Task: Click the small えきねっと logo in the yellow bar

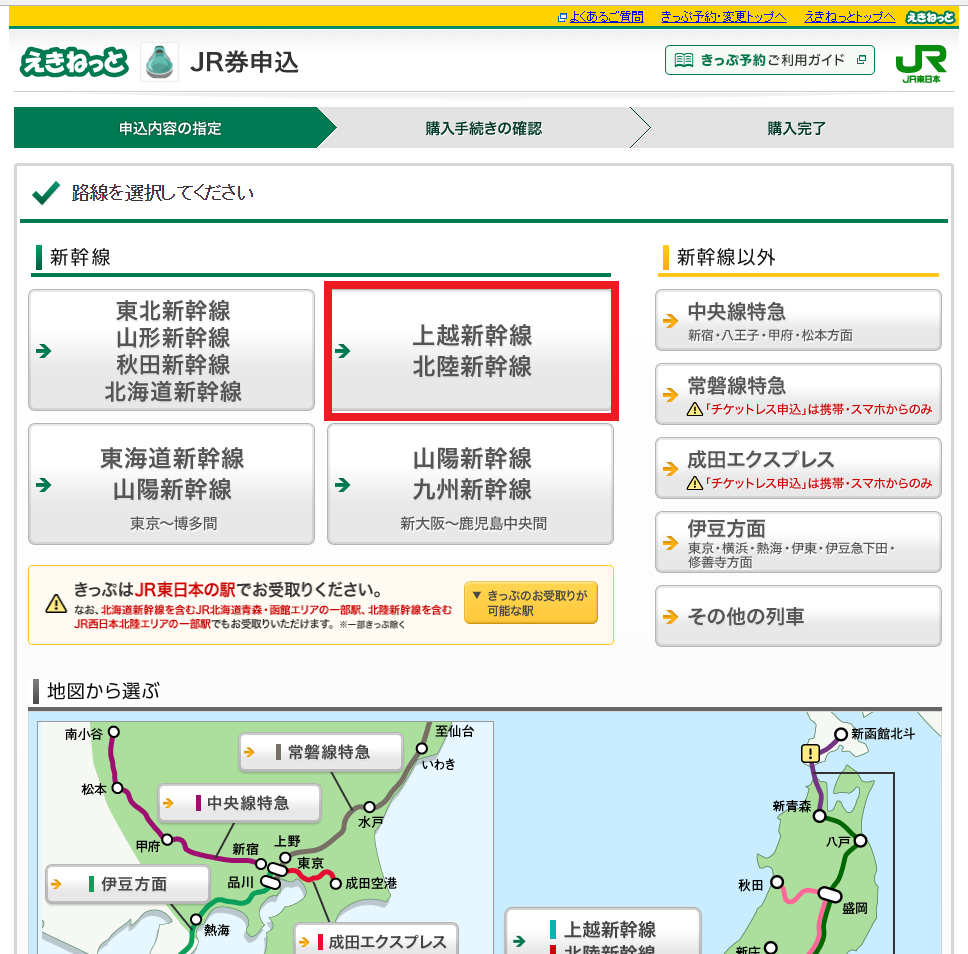Action: coord(930,17)
